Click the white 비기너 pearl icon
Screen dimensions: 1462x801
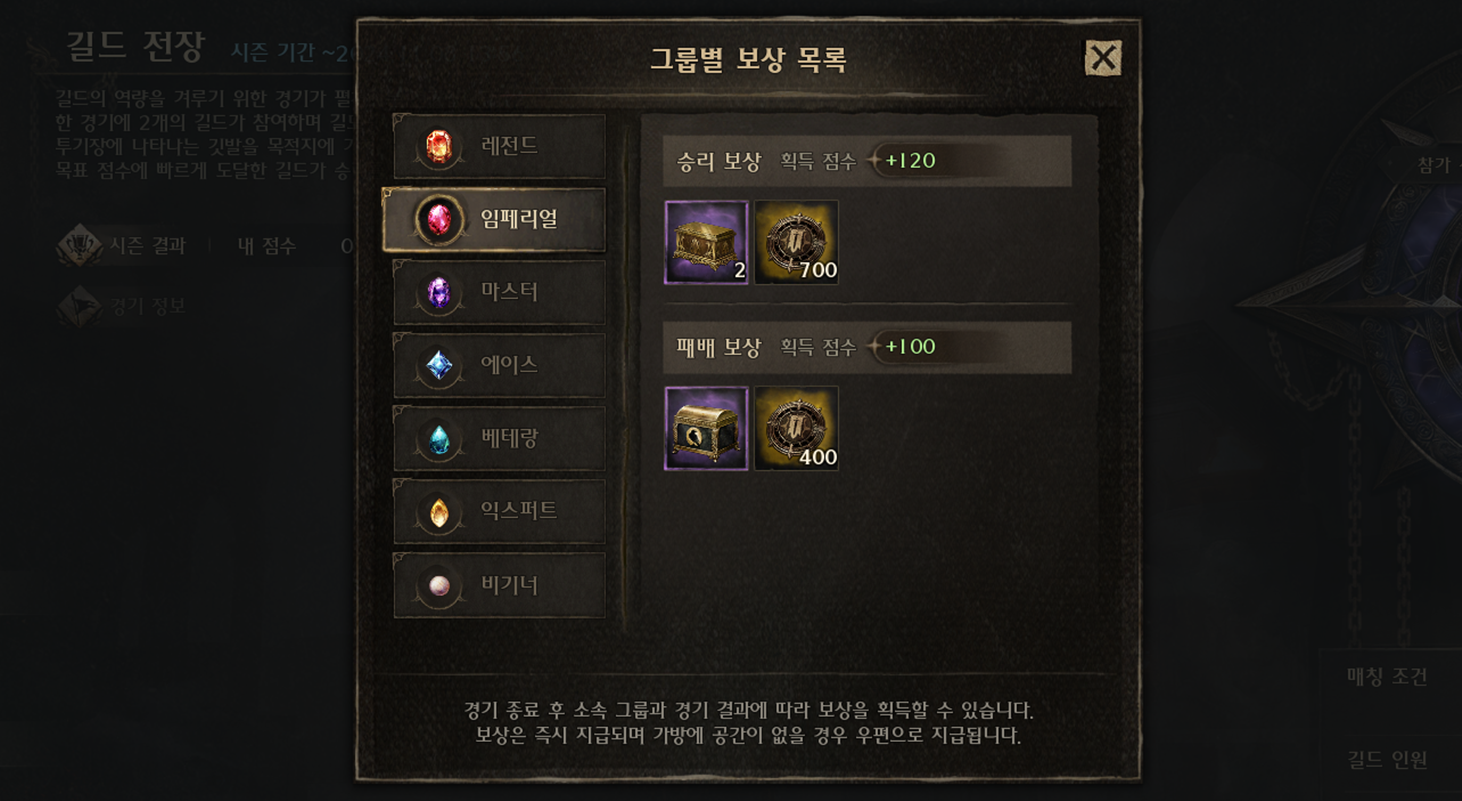(439, 586)
